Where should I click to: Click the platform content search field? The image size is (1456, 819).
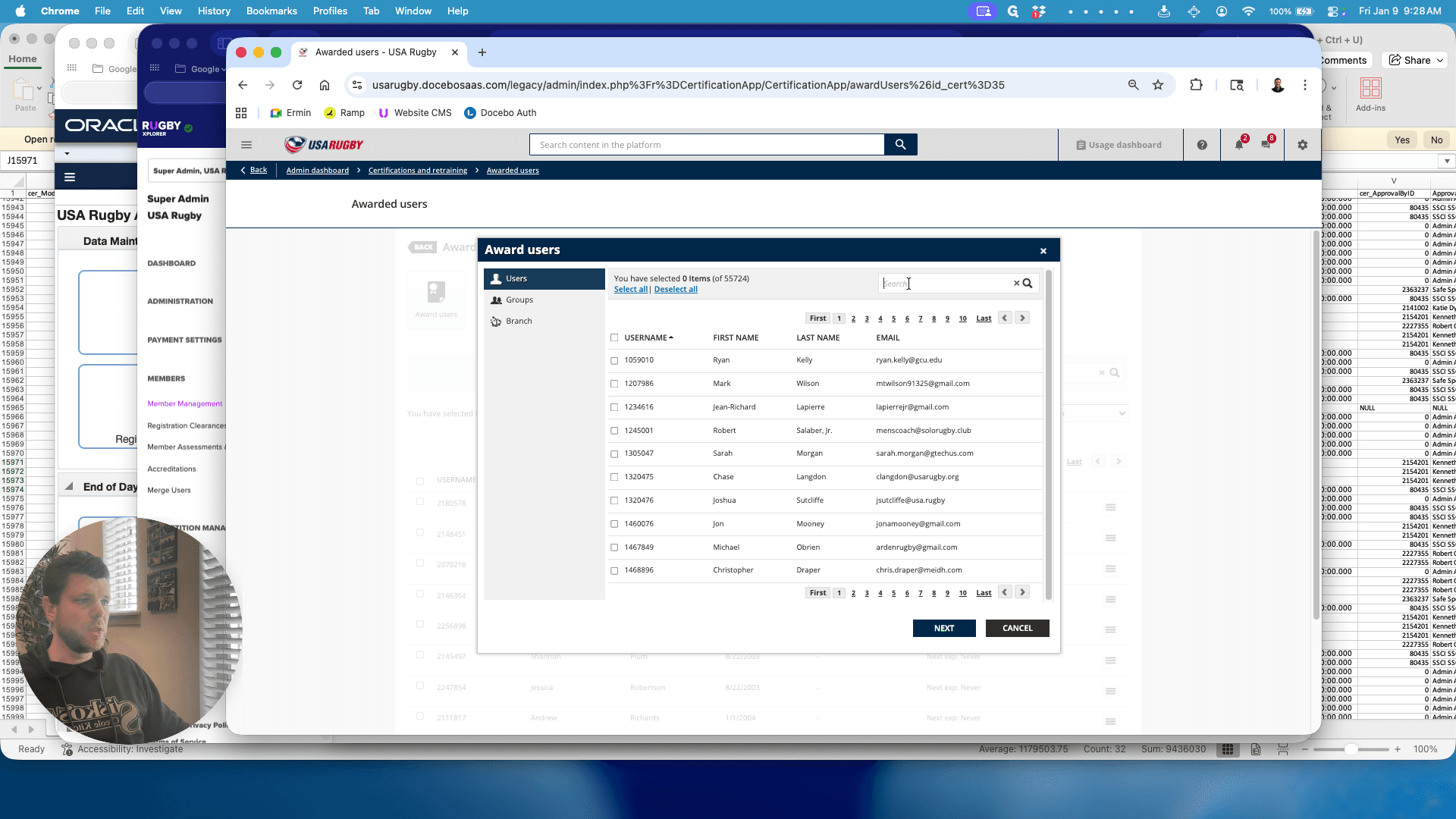point(707,145)
